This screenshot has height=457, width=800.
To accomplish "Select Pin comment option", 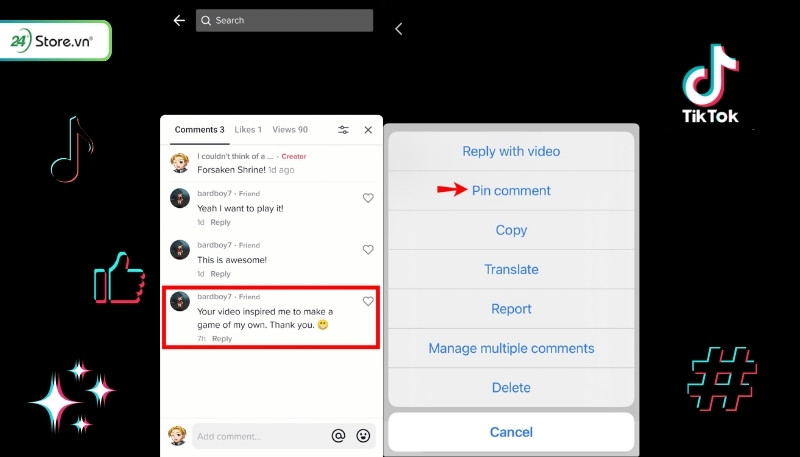I will coord(511,190).
